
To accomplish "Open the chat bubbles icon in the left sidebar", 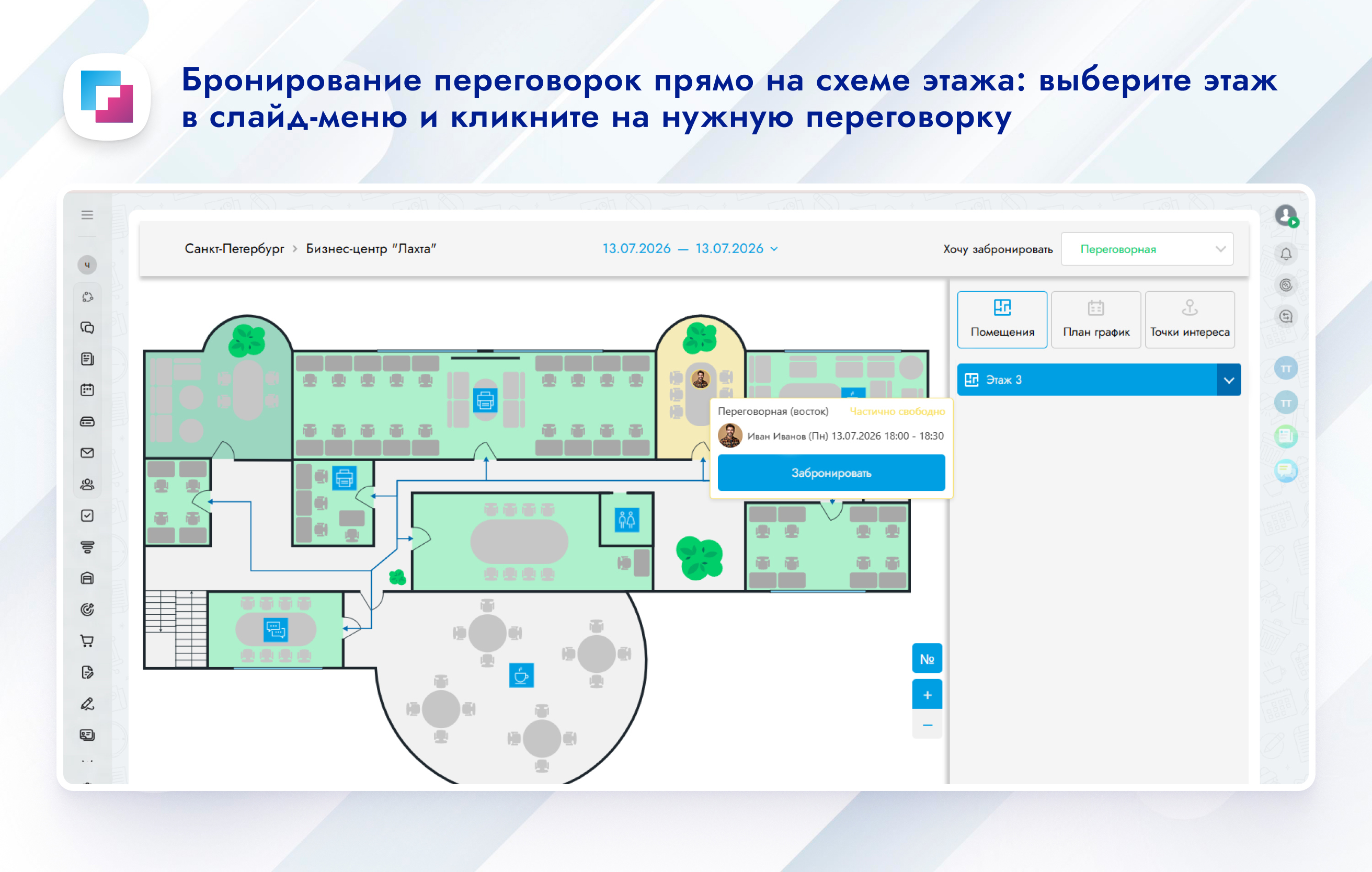I will click(87, 327).
